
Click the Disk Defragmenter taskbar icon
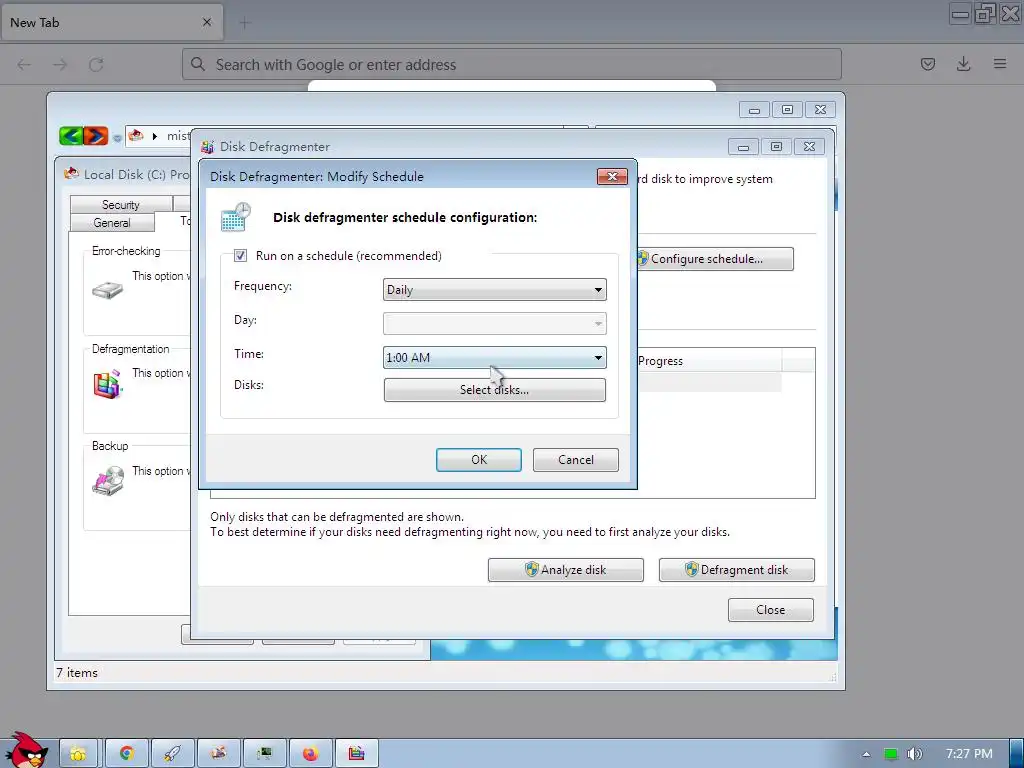click(x=356, y=754)
